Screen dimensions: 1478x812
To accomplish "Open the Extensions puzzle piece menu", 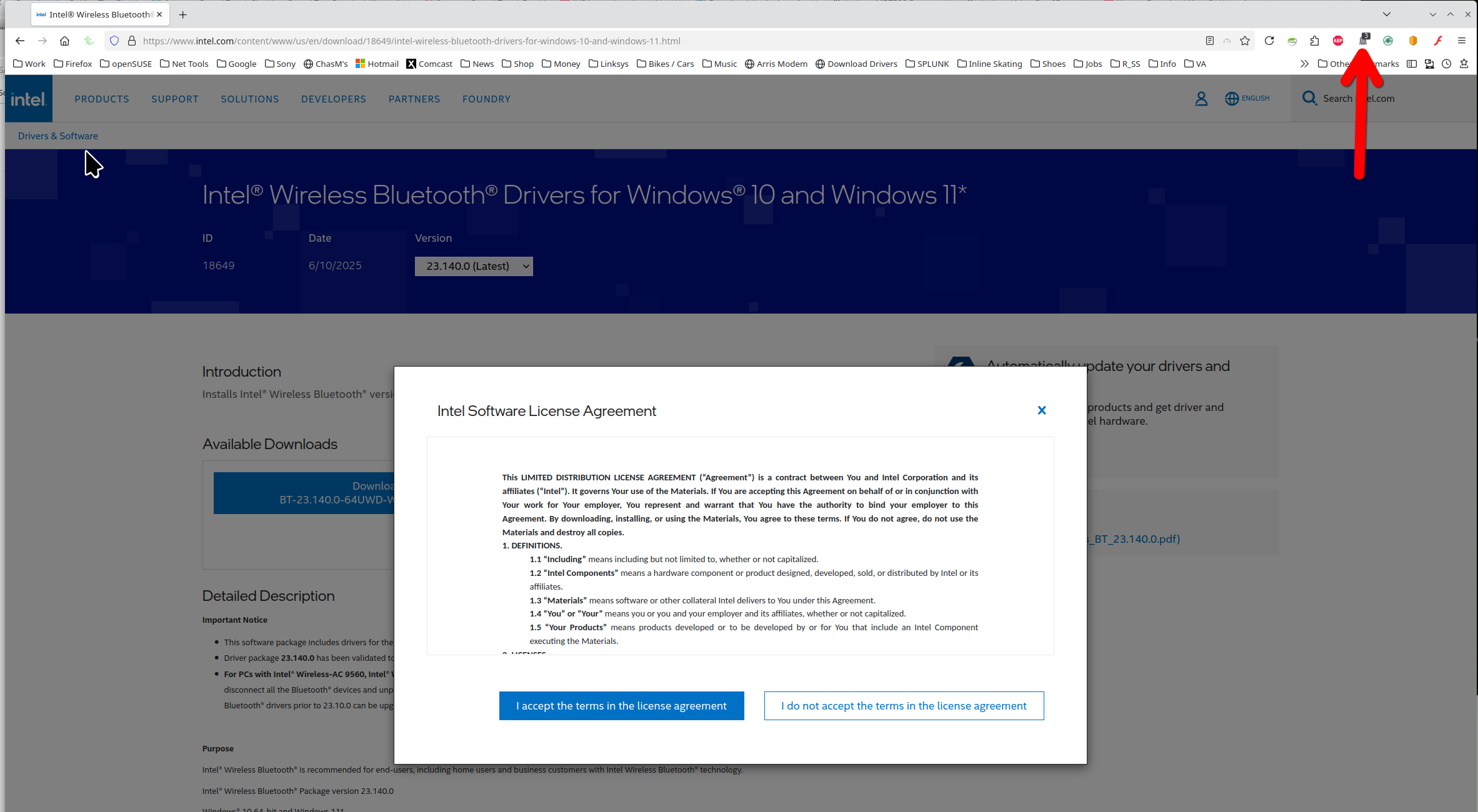I will (1314, 41).
